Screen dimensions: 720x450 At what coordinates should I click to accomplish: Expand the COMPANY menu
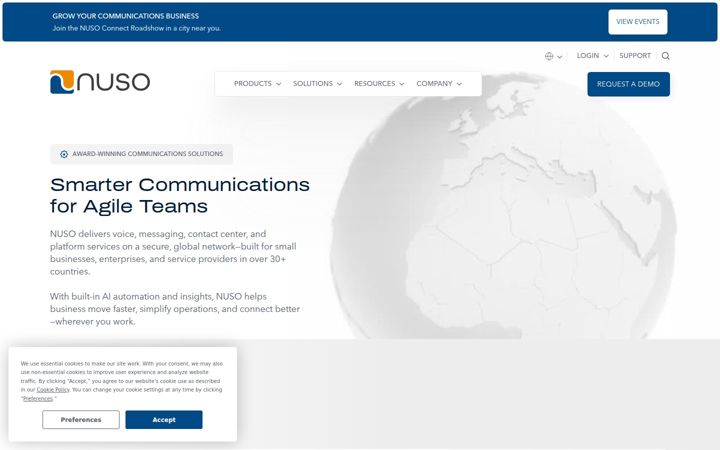[439, 84]
